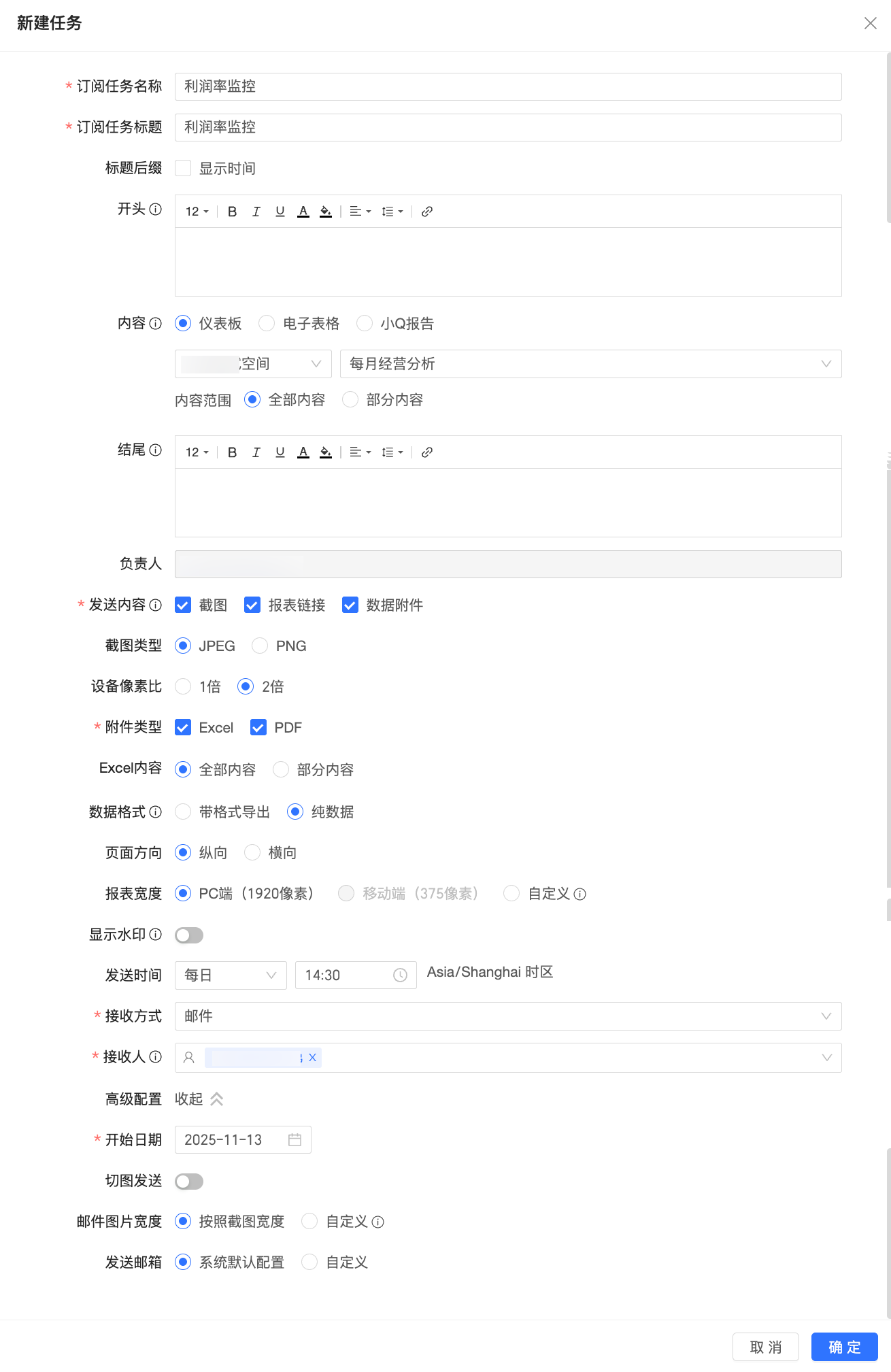891x1372 pixels.
Task: Click Bold in the 结尾 editor toolbar
Action: point(232,452)
